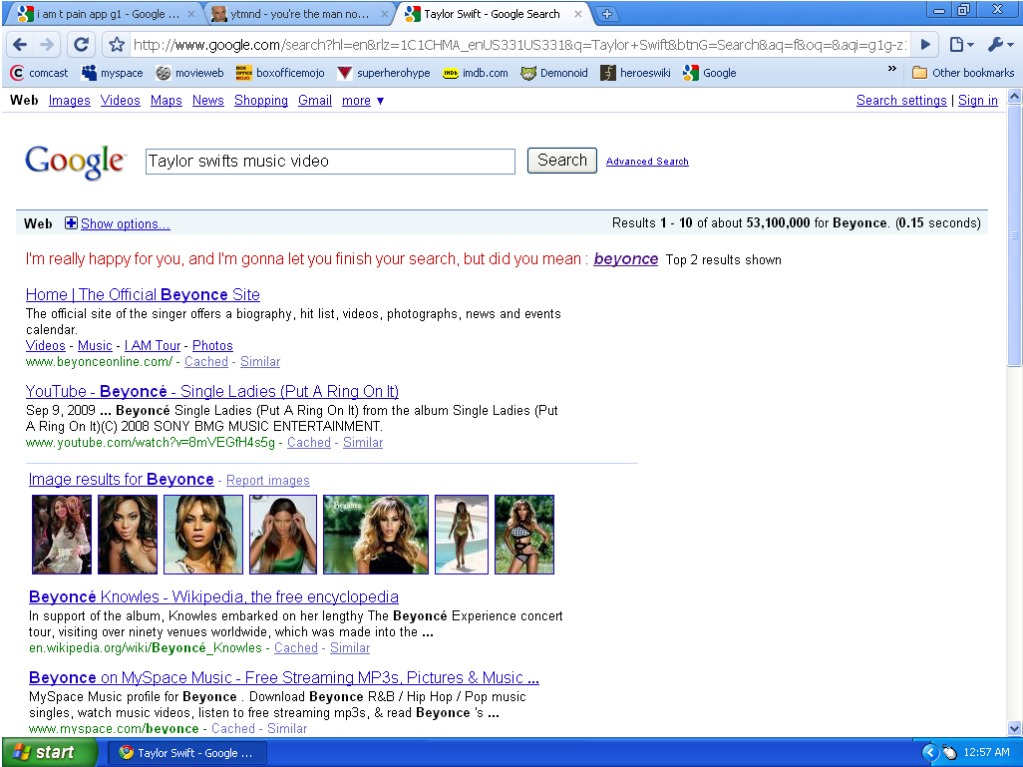Open the Other bookmarks folder
The height and width of the screenshot is (767, 1023).
[963, 73]
